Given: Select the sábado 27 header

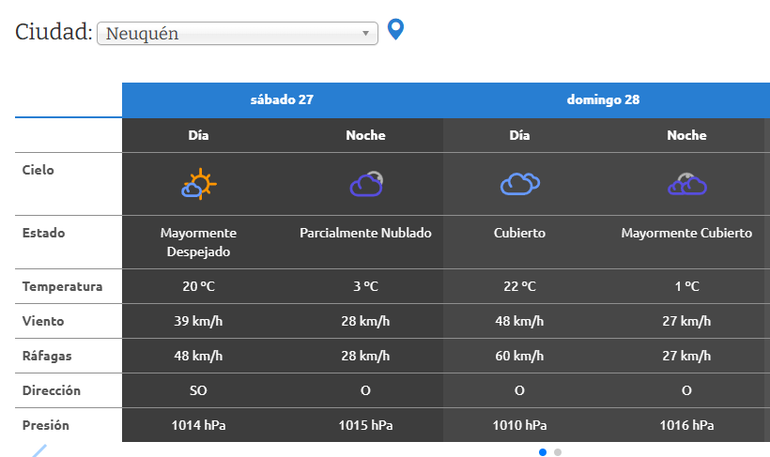Looking at the screenshot, I should (282, 100).
